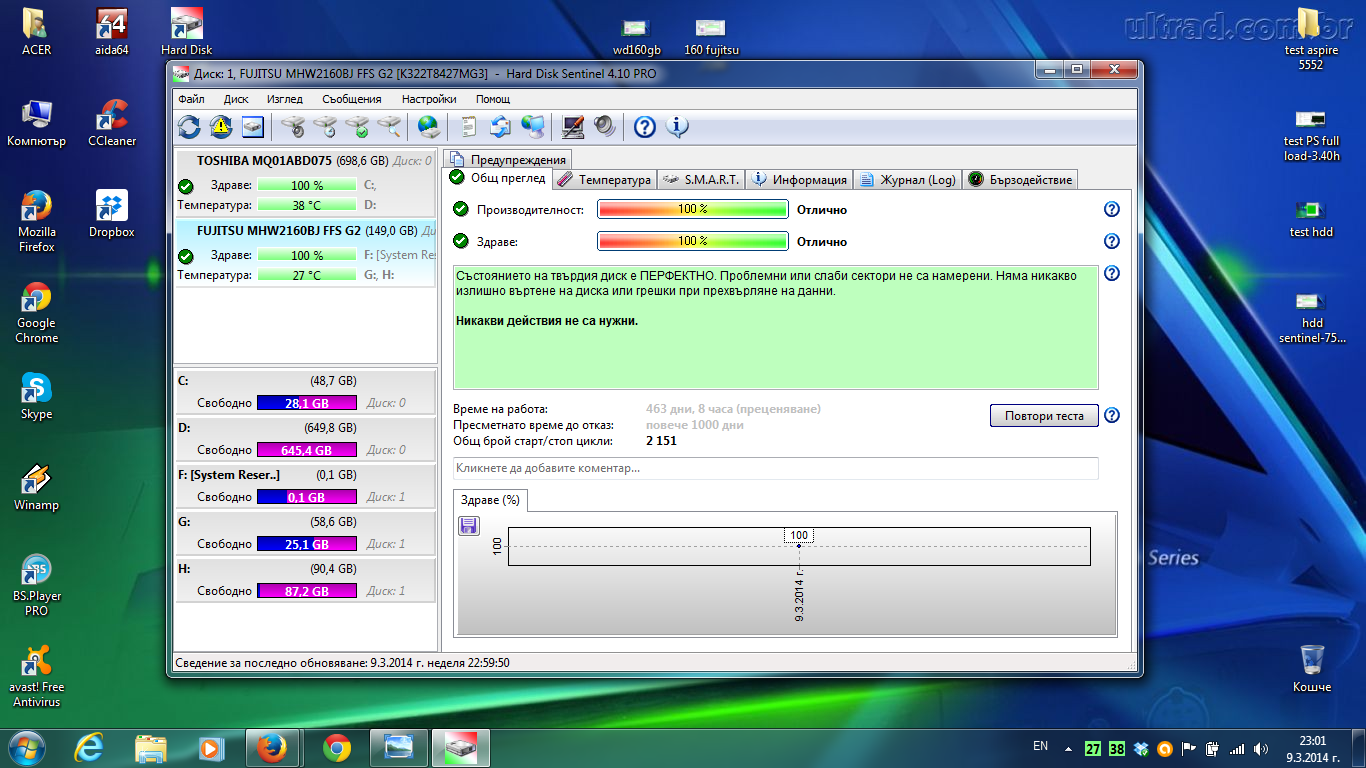Click the blue info bubble toolbar icon
The width and height of the screenshot is (1366, 768).
(677, 126)
